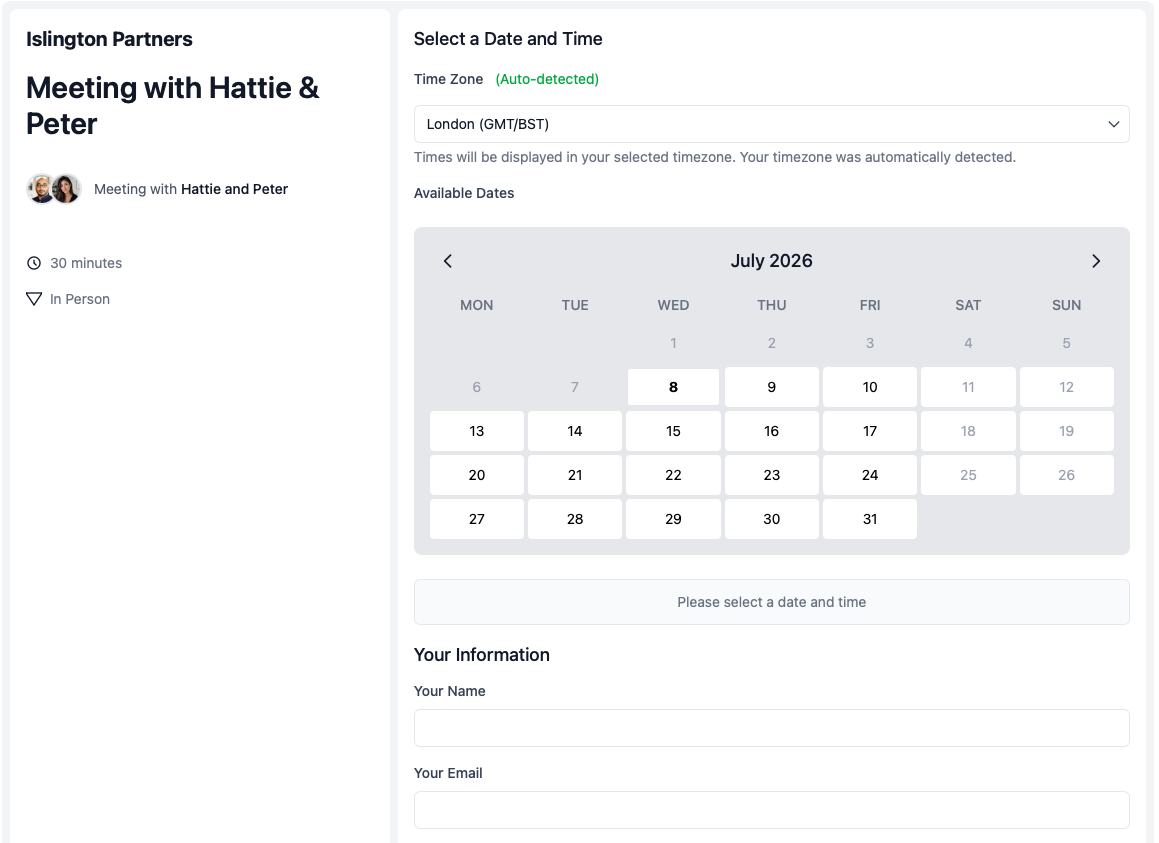This screenshot has height=843, width=1159.
Task: Click disabled date 11
Action: tap(968, 387)
